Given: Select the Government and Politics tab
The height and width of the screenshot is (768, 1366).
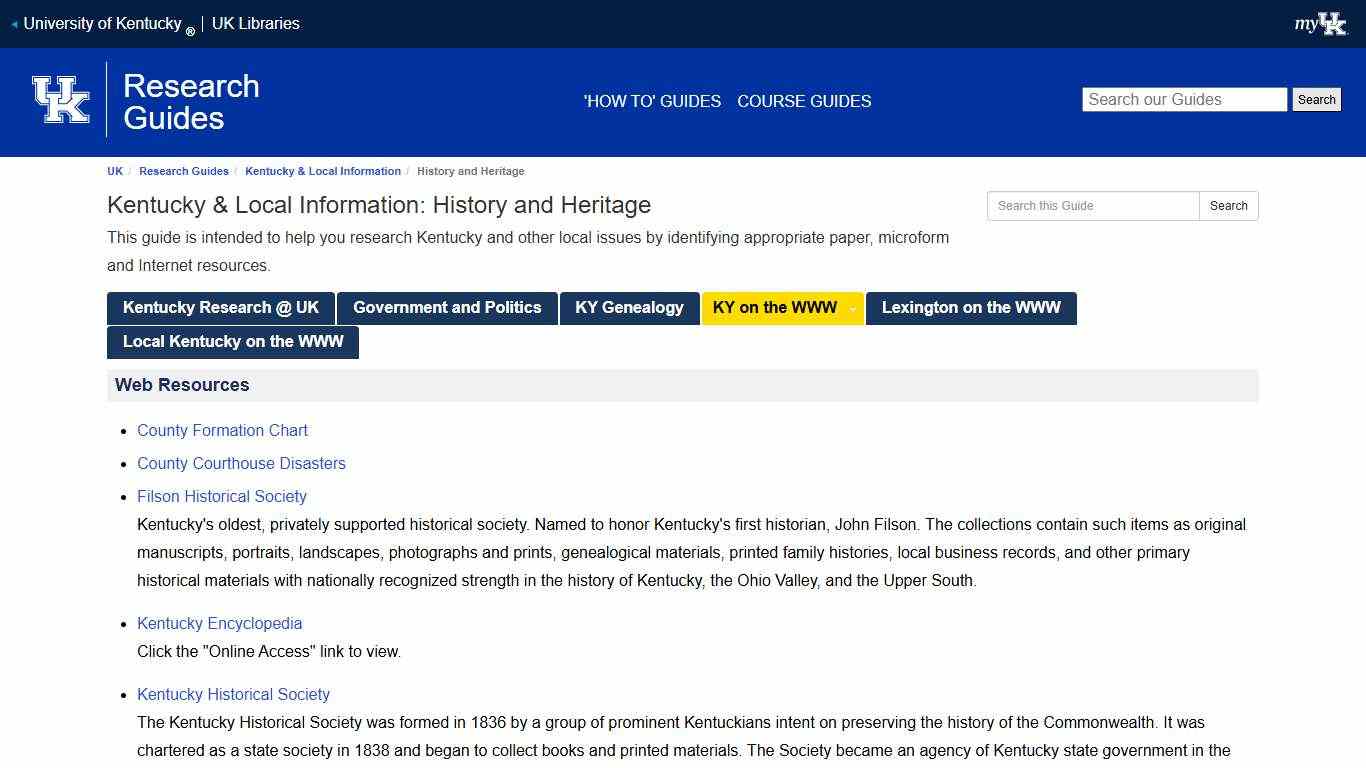Looking at the screenshot, I should [447, 307].
